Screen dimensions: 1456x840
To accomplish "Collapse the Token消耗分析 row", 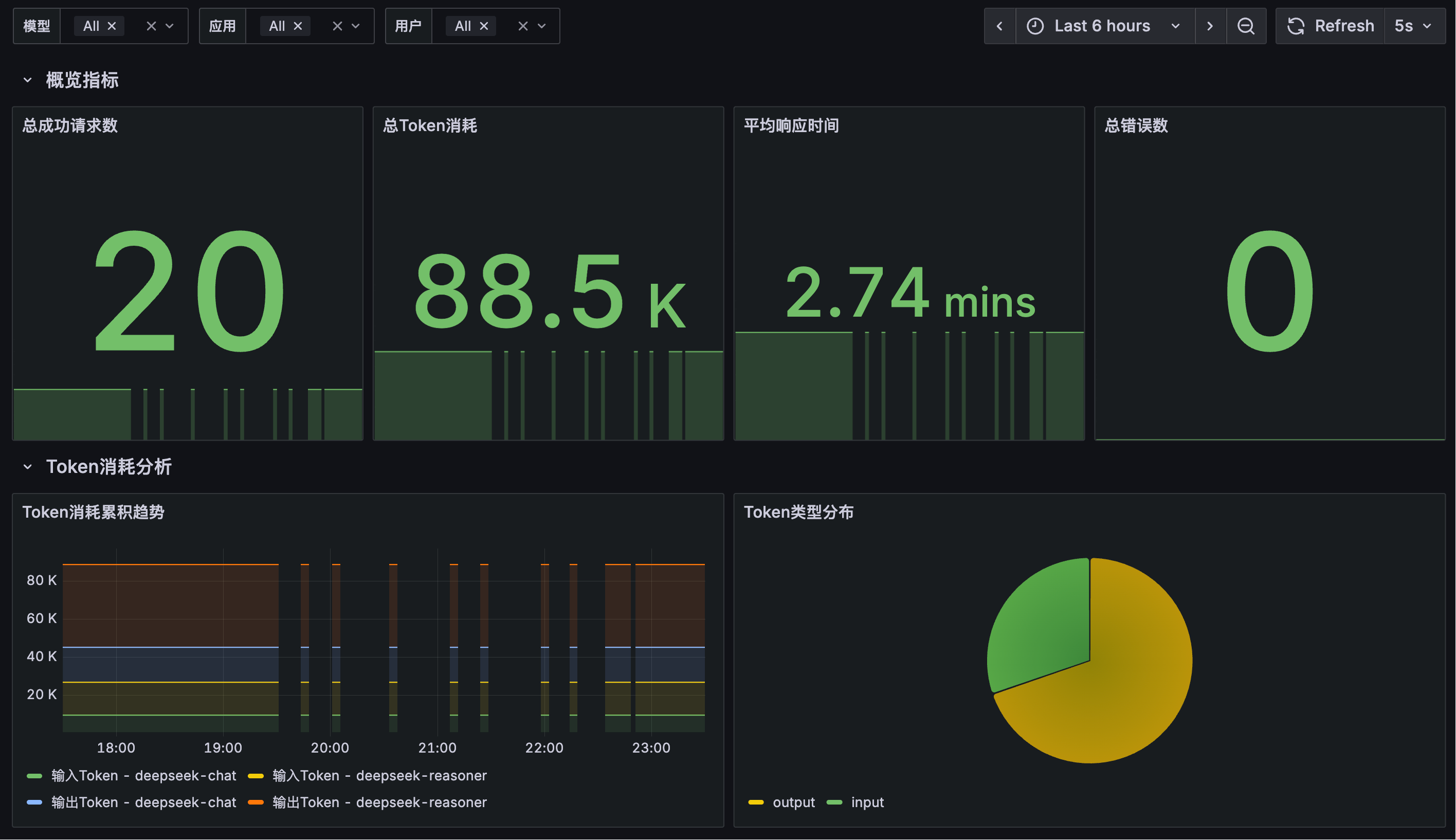I will (x=27, y=467).
